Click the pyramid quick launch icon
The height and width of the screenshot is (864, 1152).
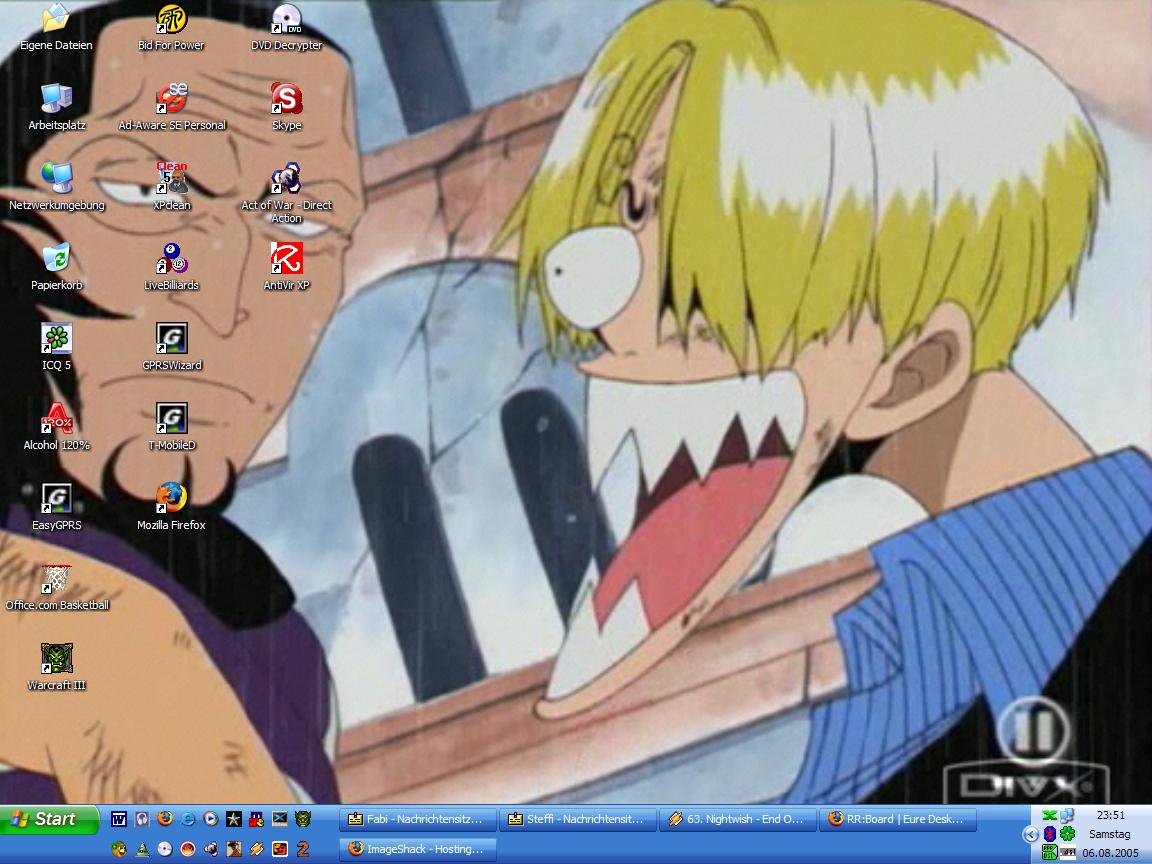pos(143,849)
